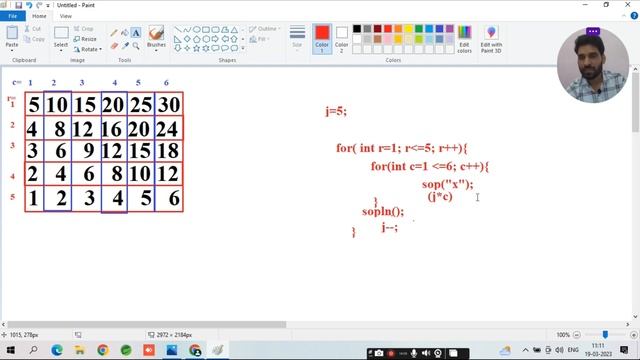
Task: Open Windows Start menu
Action: [11, 350]
